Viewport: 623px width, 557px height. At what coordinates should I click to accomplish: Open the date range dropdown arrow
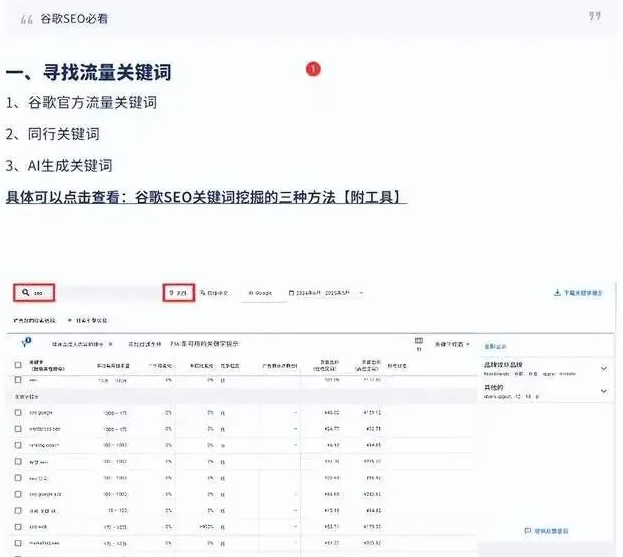[x=361, y=293]
